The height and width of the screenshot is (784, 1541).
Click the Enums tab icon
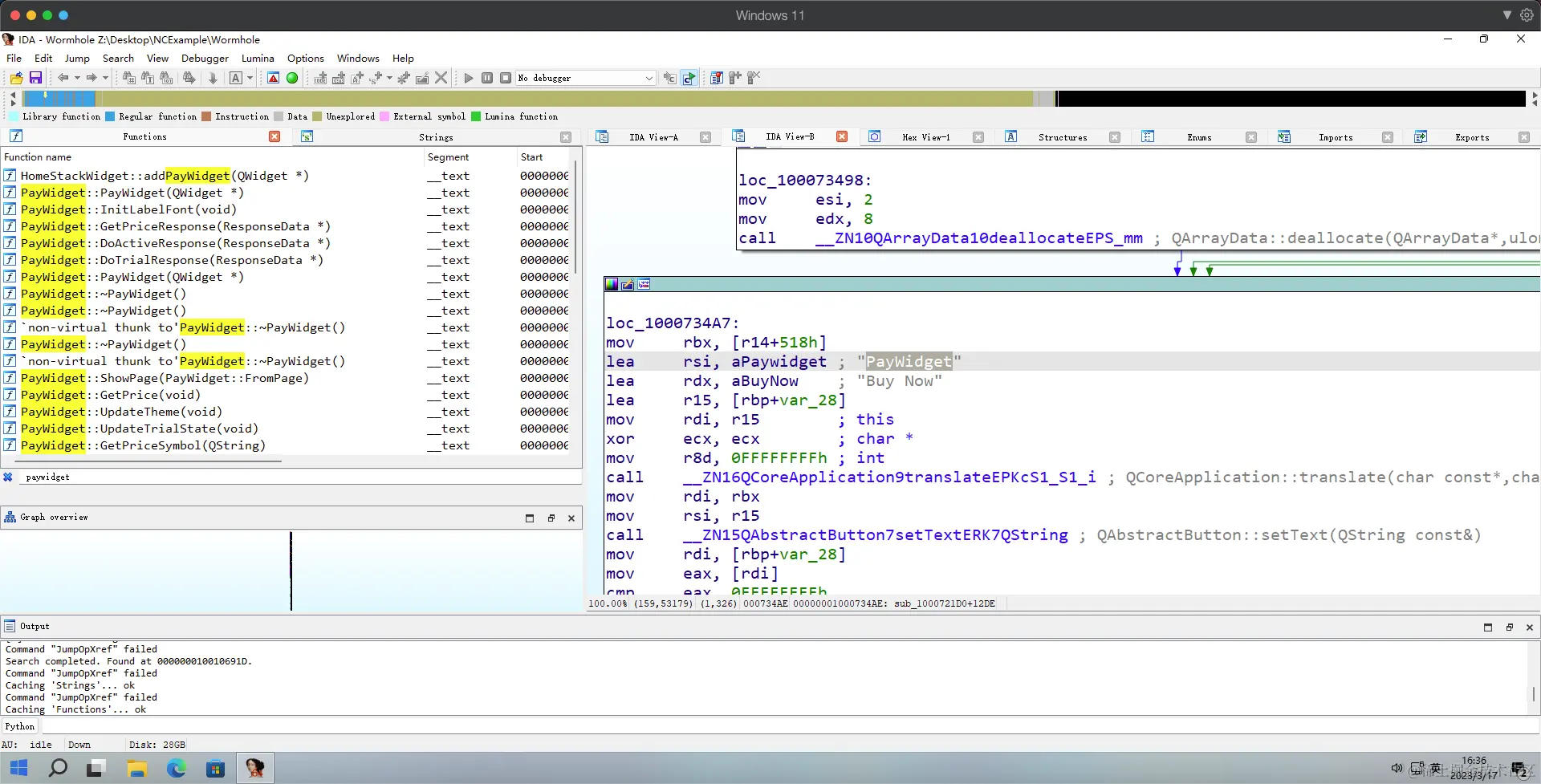click(x=1148, y=136)
